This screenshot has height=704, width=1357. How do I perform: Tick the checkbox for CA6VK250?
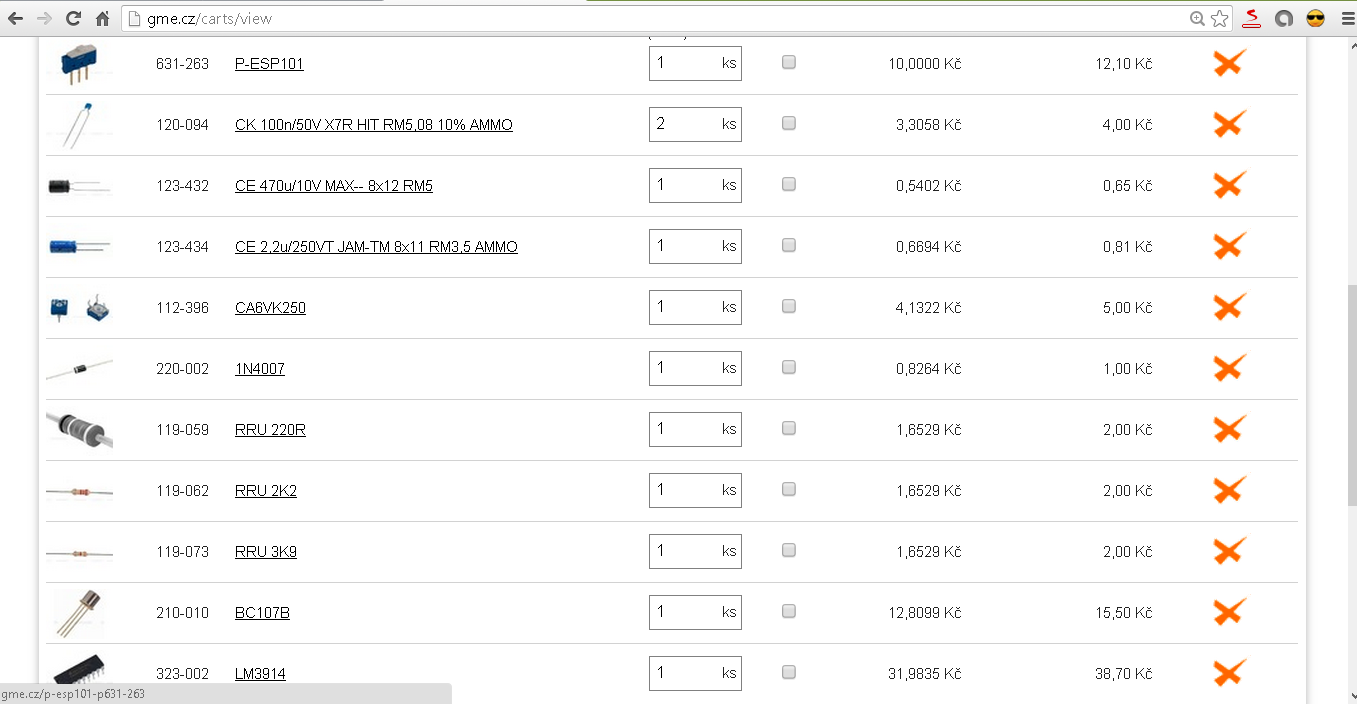[789, 307]
